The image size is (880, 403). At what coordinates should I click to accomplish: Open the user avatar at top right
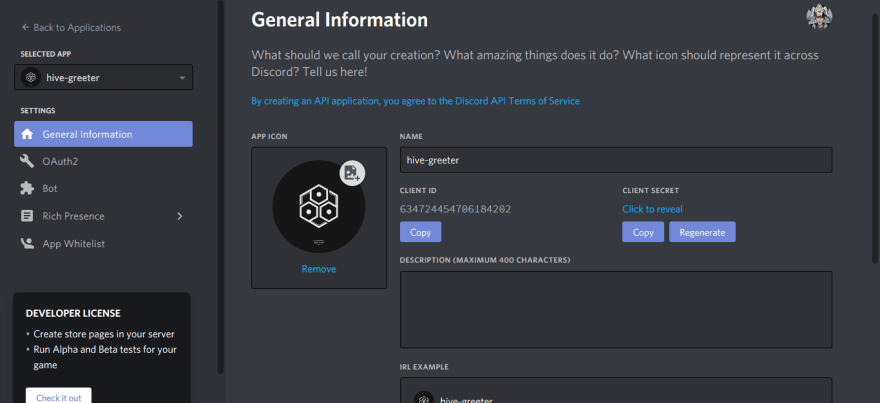(819, 17)
